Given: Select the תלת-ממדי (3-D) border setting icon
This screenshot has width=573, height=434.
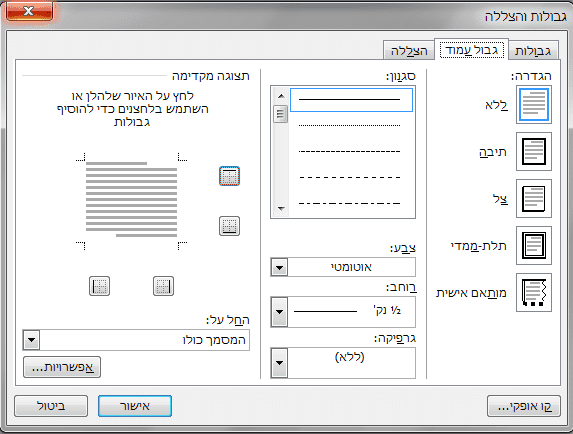Looking at the screenshot, I should [x=534, y=245].
